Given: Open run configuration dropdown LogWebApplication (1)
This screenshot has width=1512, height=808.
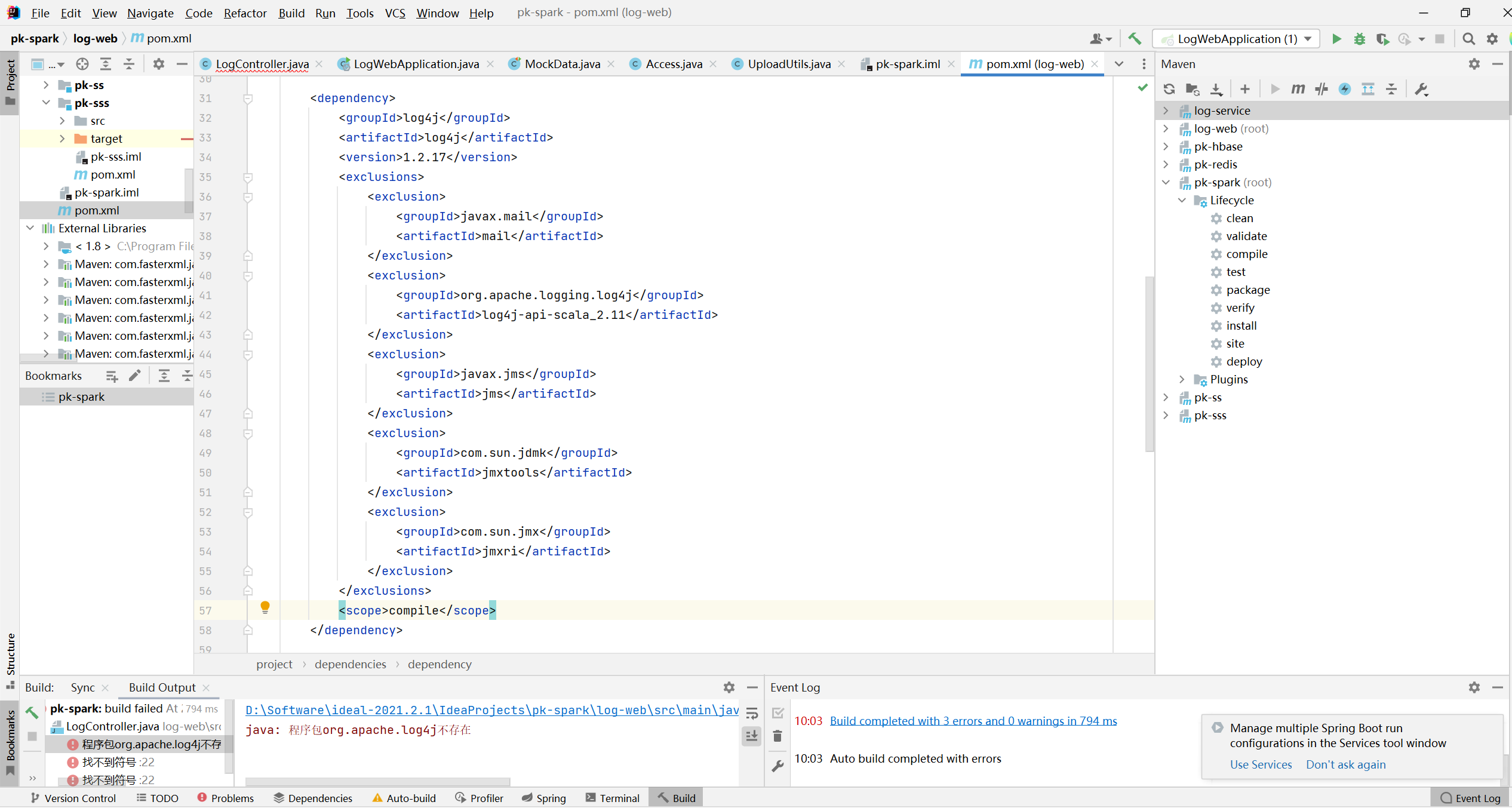Looking at the screenshot, I should [x=1236, y=39].
